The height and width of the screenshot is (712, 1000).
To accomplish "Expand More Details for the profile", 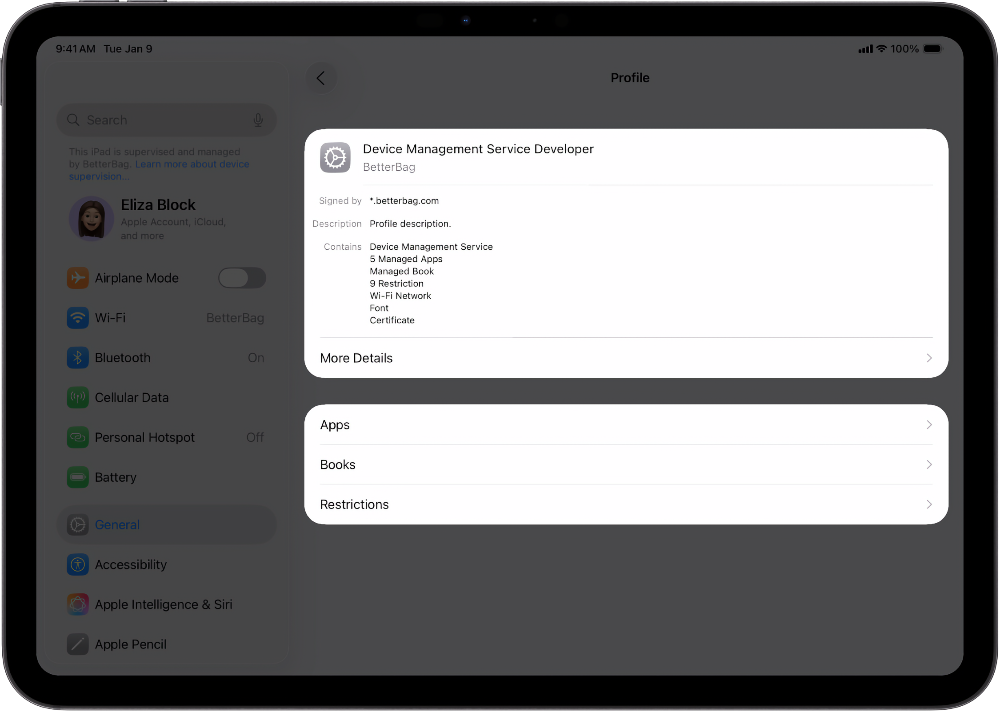I will click(626, 357).
